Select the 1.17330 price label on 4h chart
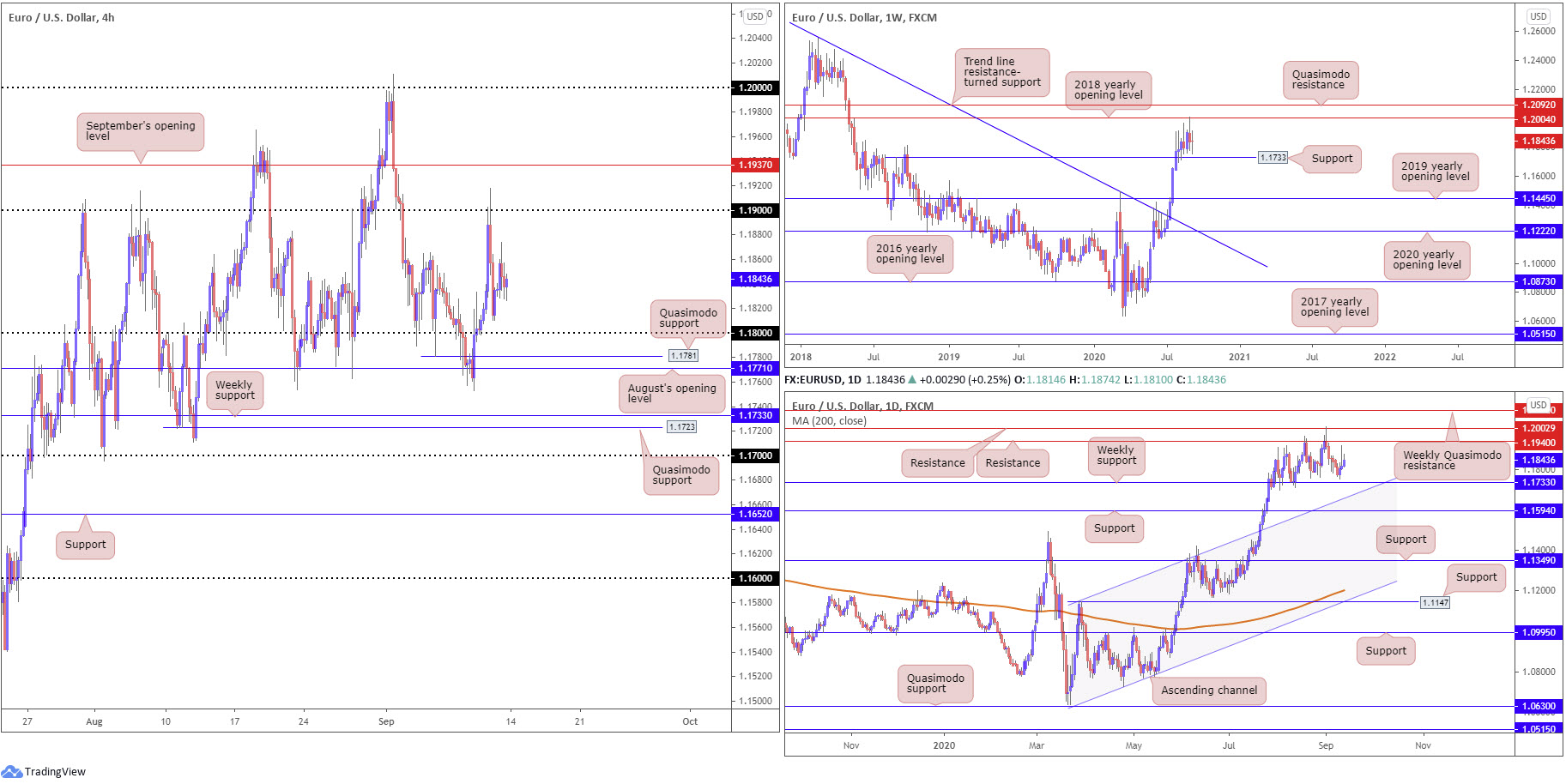 755,415
